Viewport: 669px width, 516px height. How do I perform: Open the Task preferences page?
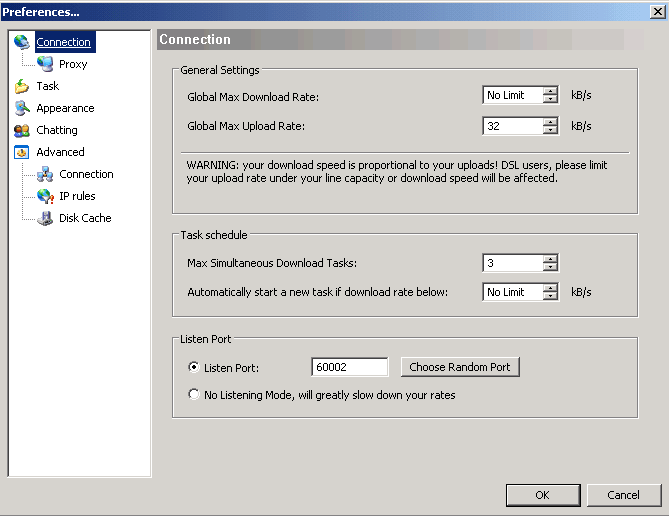[x=47, y=86]
